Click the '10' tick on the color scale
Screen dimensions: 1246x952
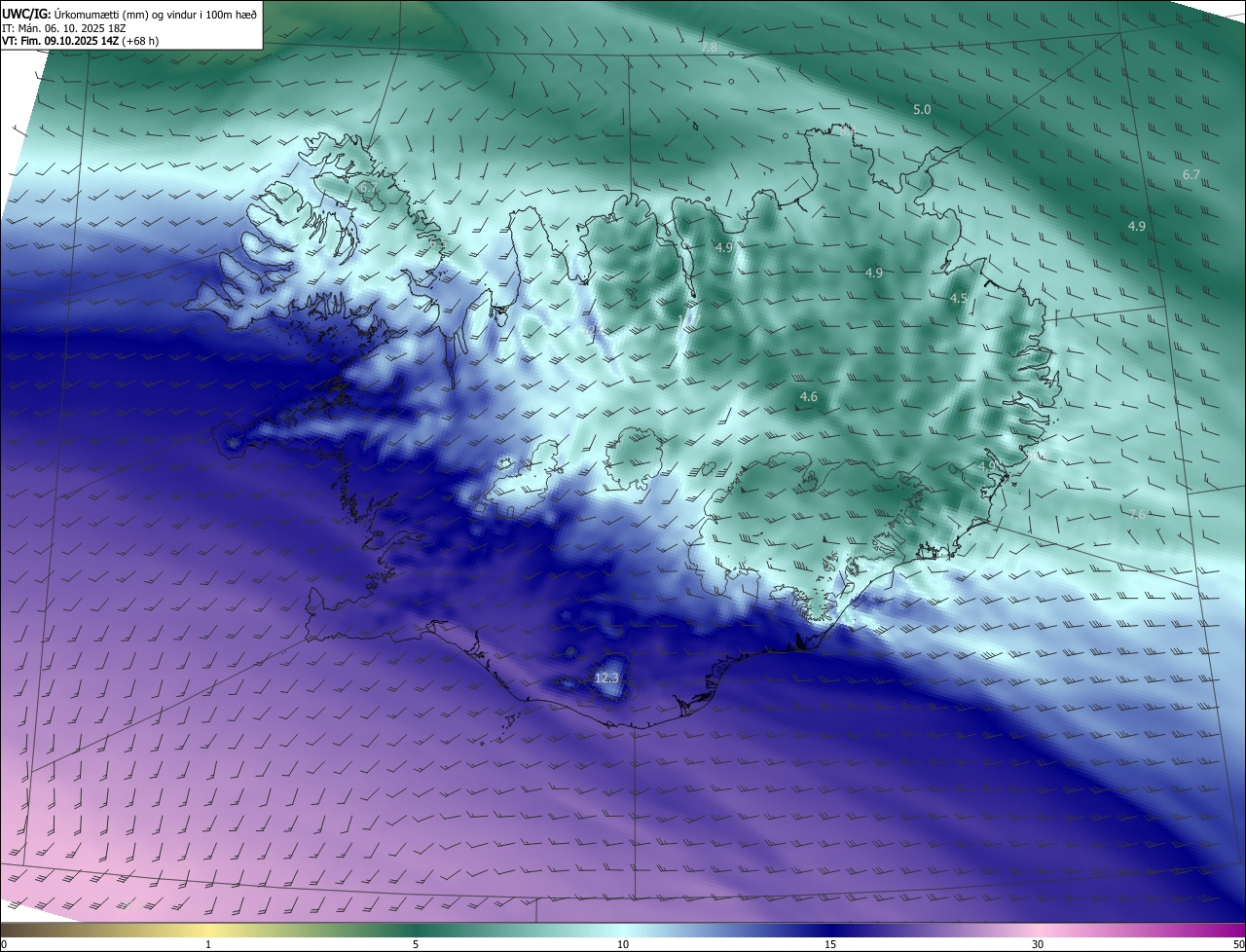click(623, 944)
